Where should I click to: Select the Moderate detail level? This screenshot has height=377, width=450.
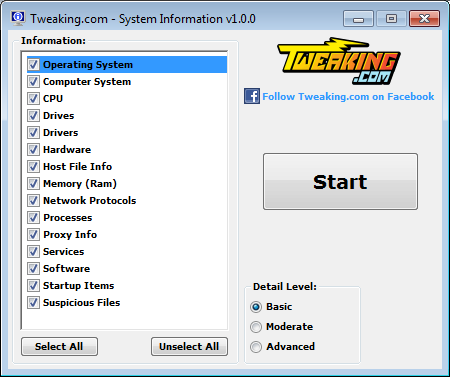pyautogui.click(x=256, y=327)
